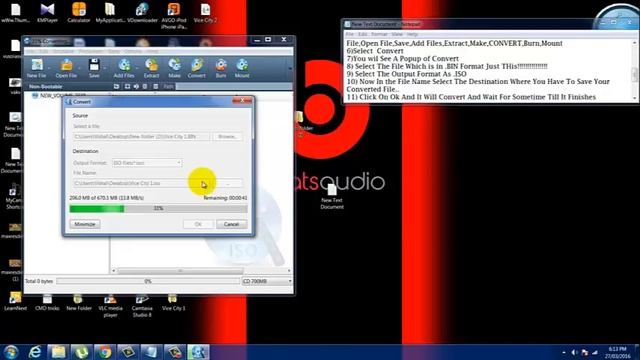Click the Make toolbar icon
The height and width of the screenshot is (360, 640).
click(174, 68)
